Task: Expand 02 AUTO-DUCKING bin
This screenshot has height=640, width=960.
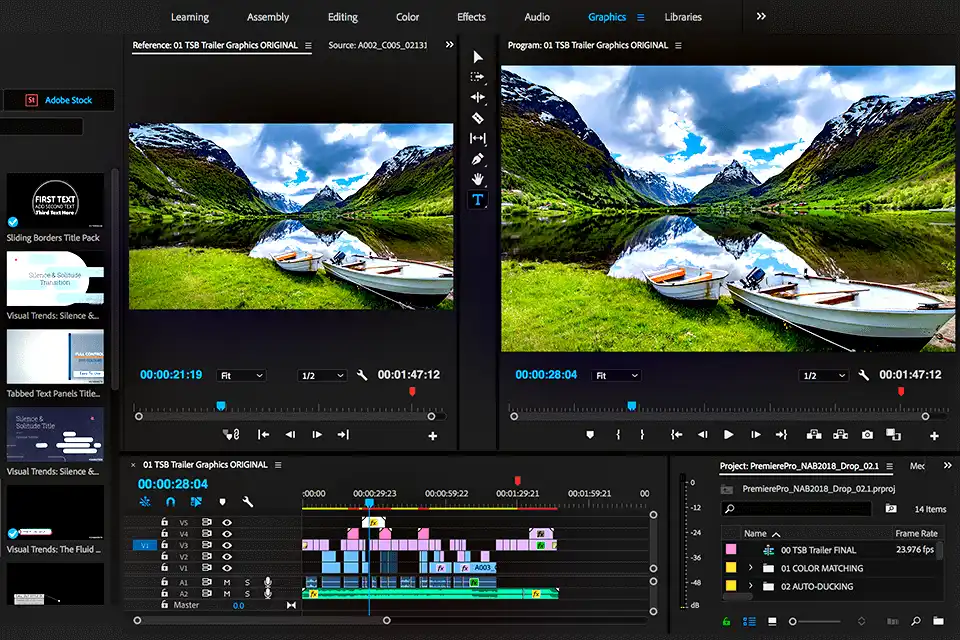Action: pyautogui.click(x=751, y=586)
